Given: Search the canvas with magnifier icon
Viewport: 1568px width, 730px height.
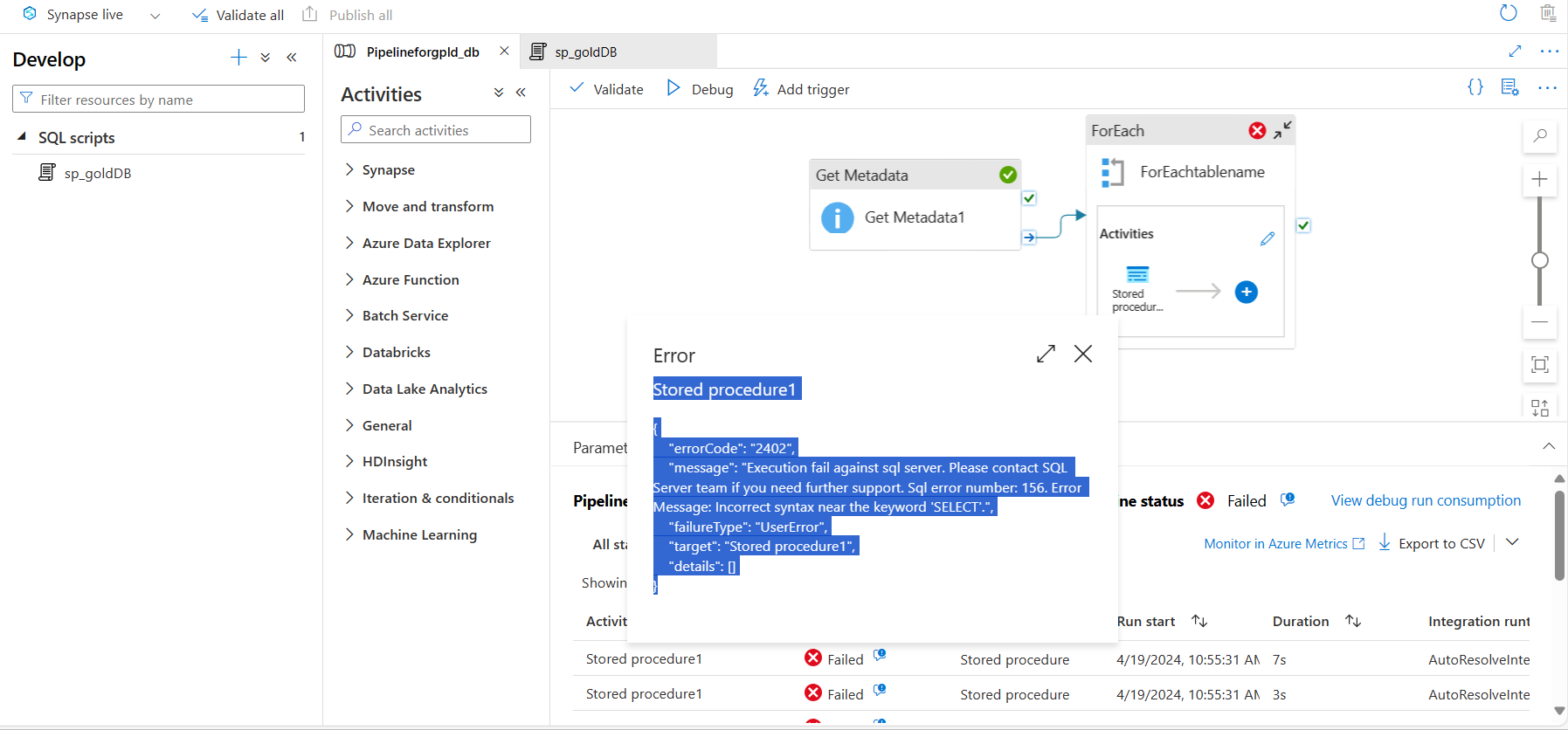Looking at the screenshot, I should pos(1540,135).
